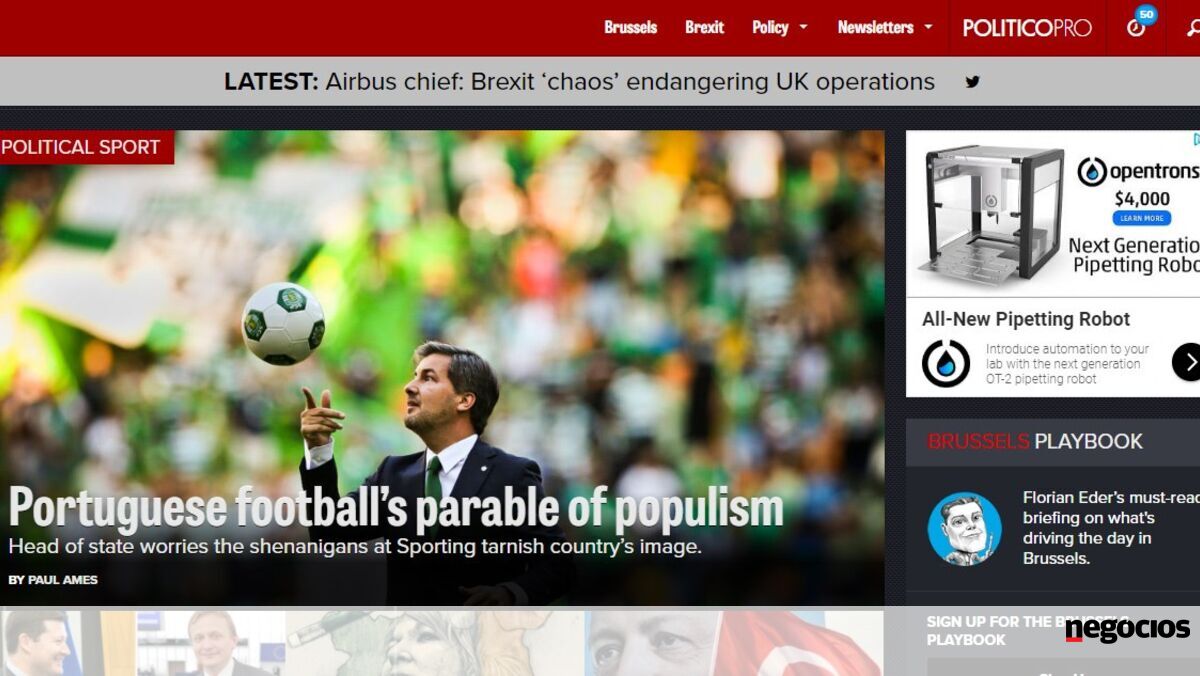
Task: Click the ad info icon on the opentrons ad
Action: tap(1195, 139)
